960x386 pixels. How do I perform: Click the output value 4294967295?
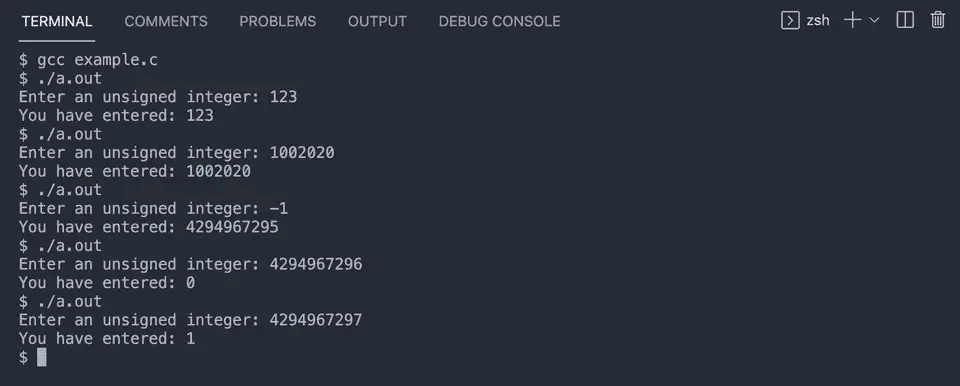232,227
